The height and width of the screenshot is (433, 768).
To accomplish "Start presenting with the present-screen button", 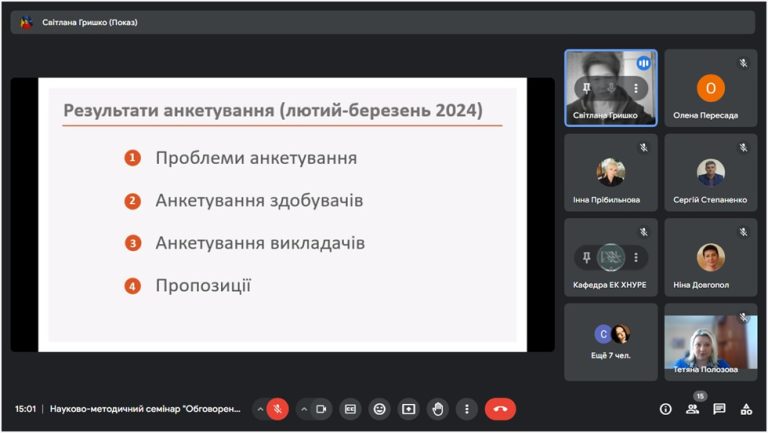I will (x=408, y=409).
